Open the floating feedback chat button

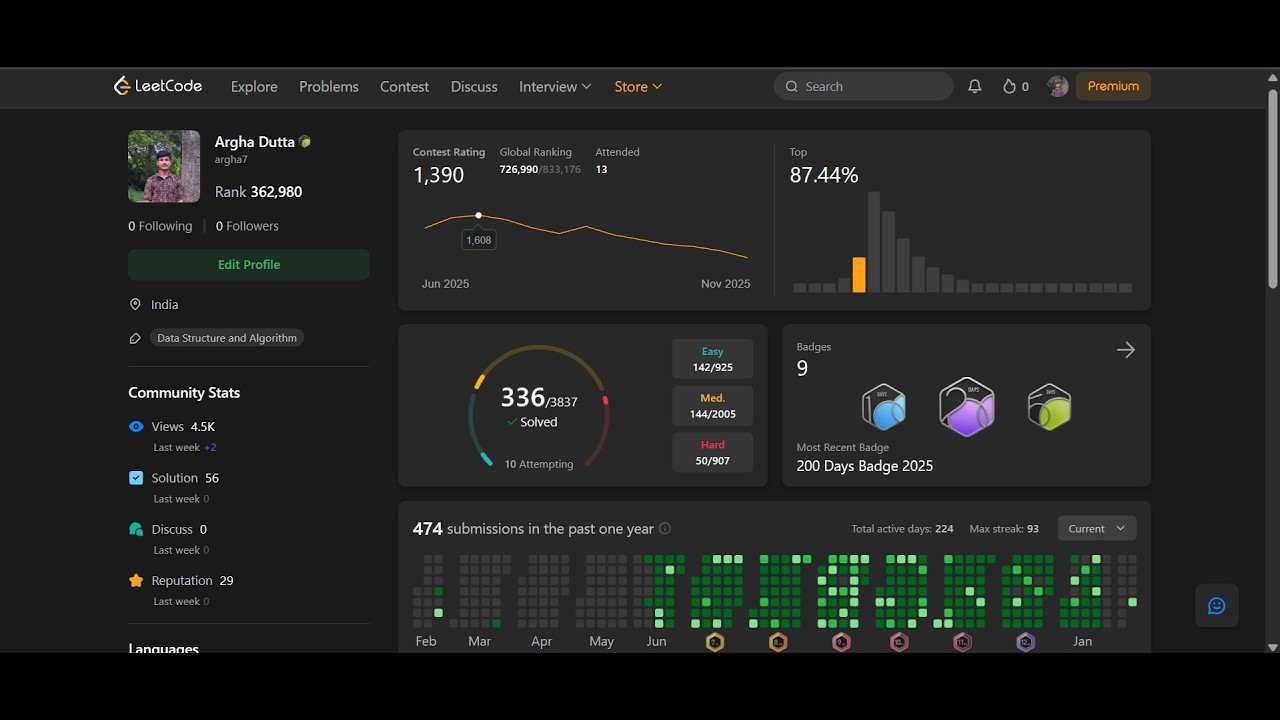pyautogui.click(x=1217, y=605)
